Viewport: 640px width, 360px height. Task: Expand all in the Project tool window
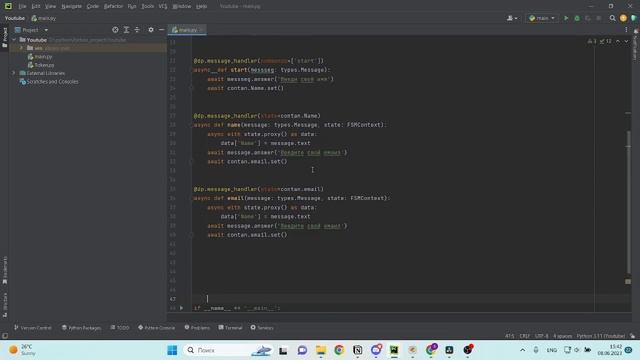126,30
